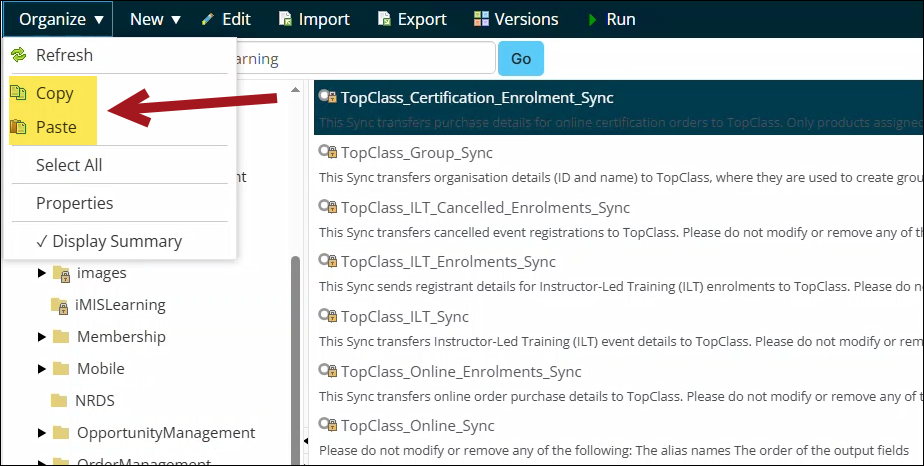Select the Membership folder

pos(121,337)
